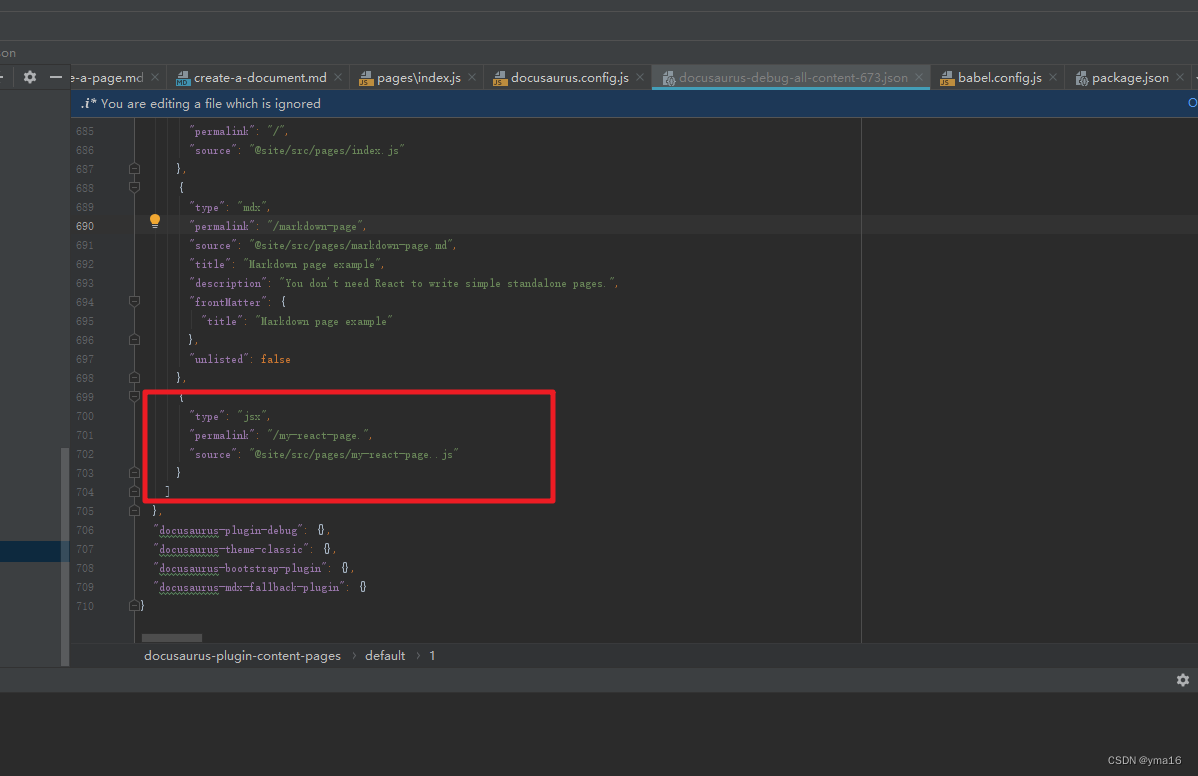
Task: Click the "@site/src/pages/markdown-page.md" source value
Action: [x=352, y=245]
